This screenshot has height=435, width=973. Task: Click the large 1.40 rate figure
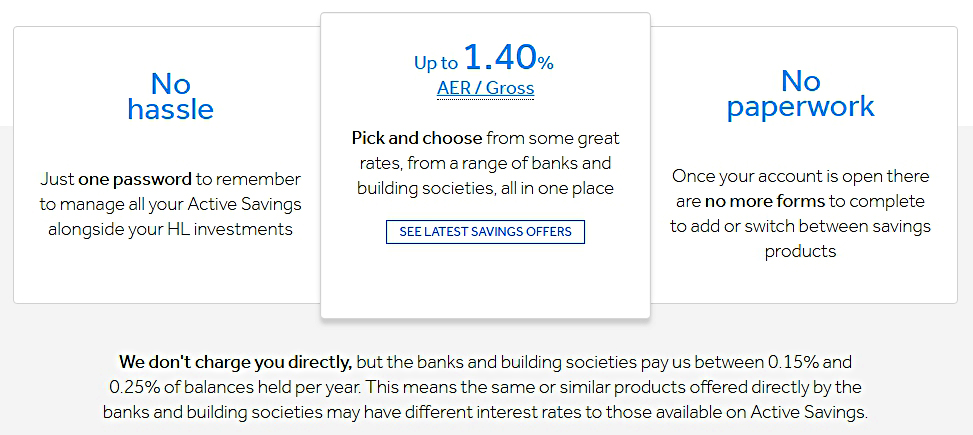[500, 56]
